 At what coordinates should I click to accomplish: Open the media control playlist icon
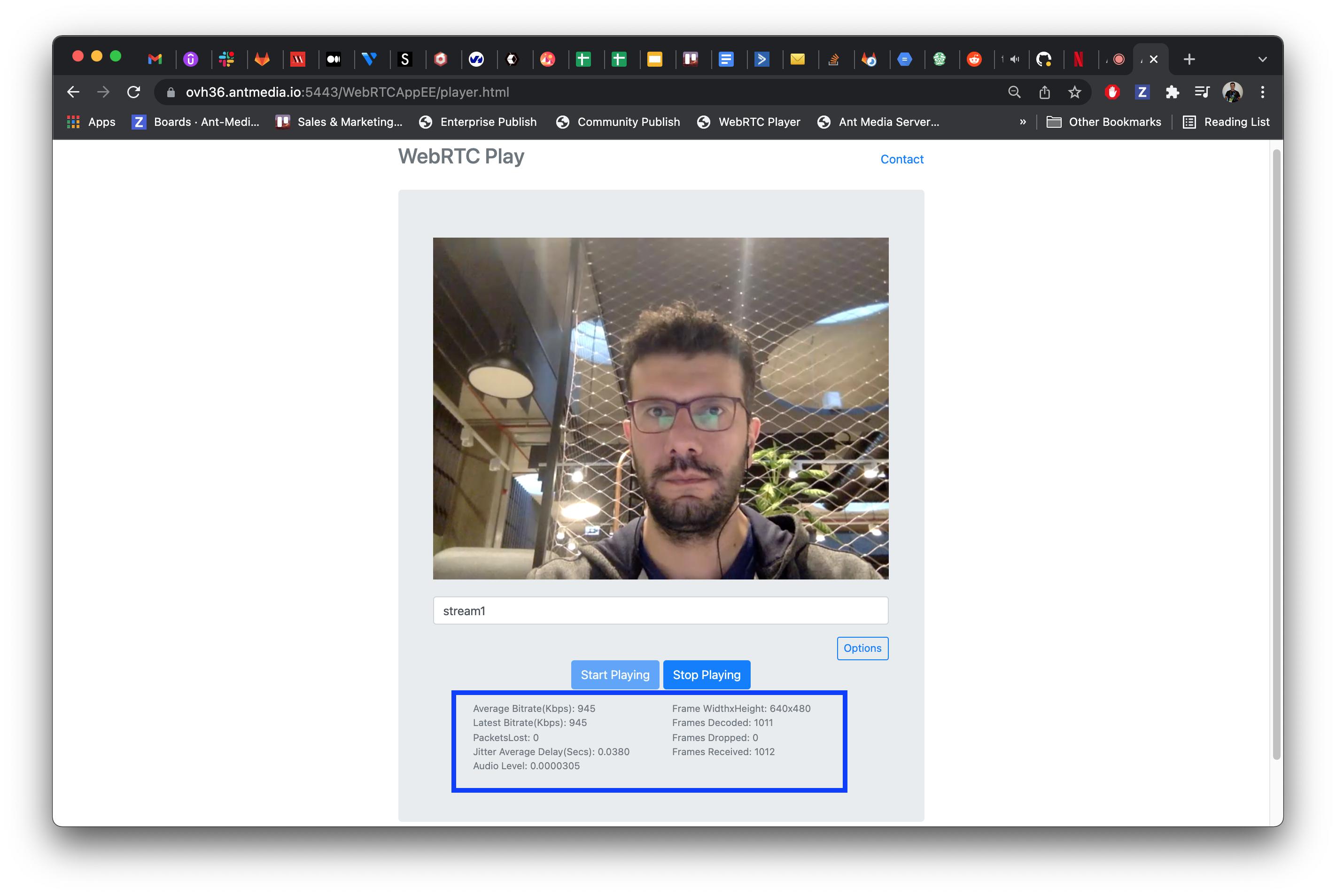pyautogui.click(x=1202, y=92)
